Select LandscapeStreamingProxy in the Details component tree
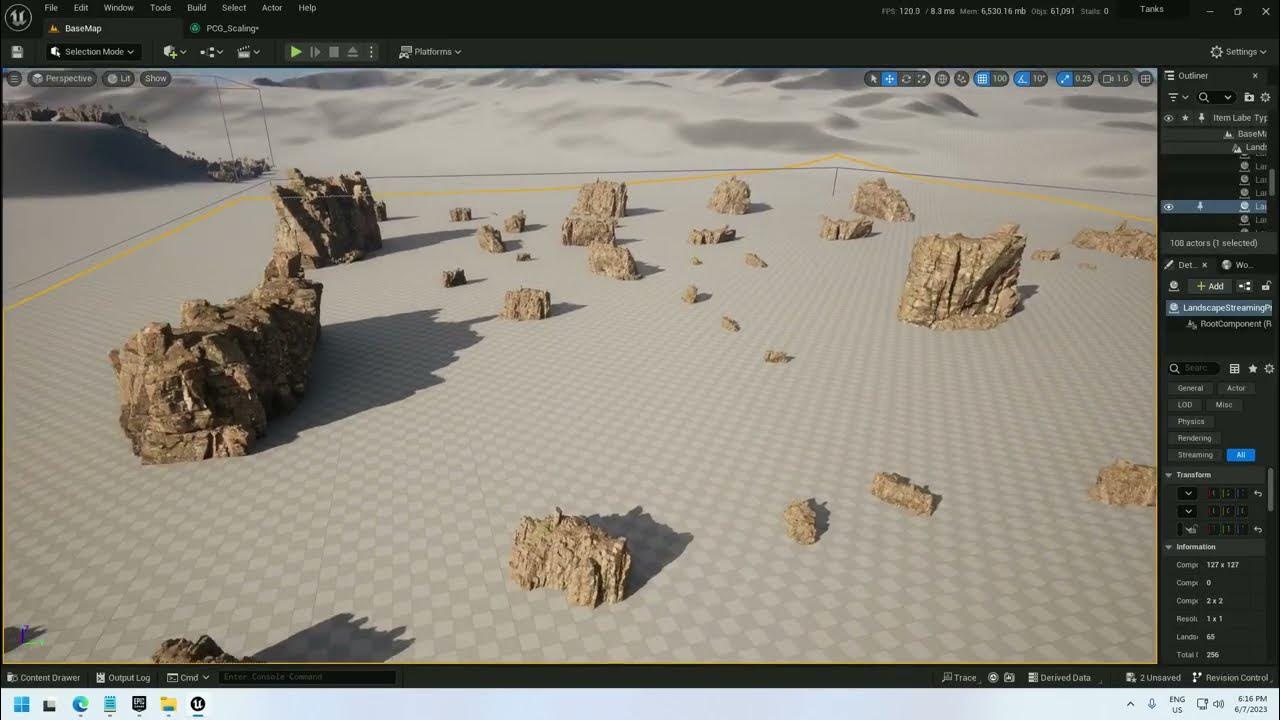This screenshot has width=1280, height=720. click(1220, 308)
